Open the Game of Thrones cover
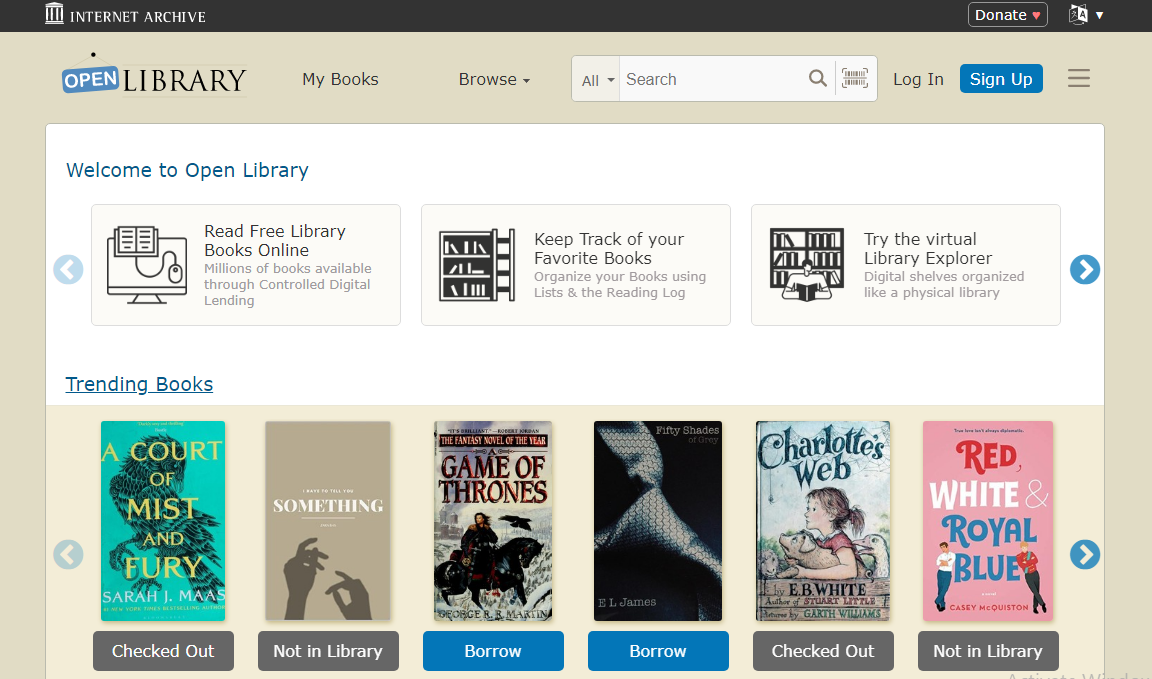Viewport: 1152px width, 679px height. (493, 521)
